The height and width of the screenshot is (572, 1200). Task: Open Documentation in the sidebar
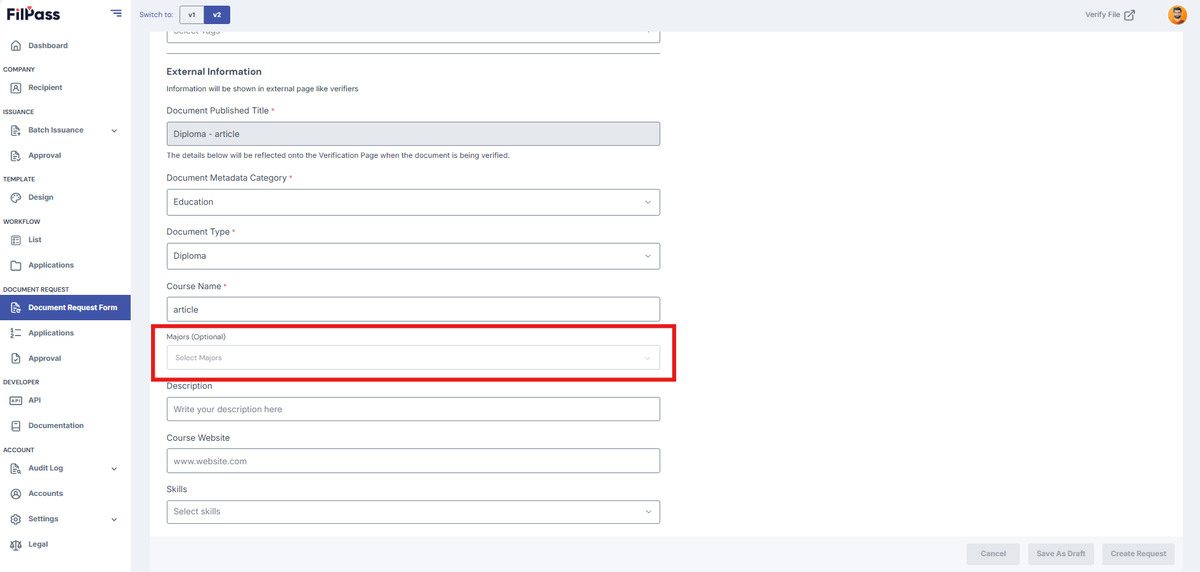(x=56, y=426)
